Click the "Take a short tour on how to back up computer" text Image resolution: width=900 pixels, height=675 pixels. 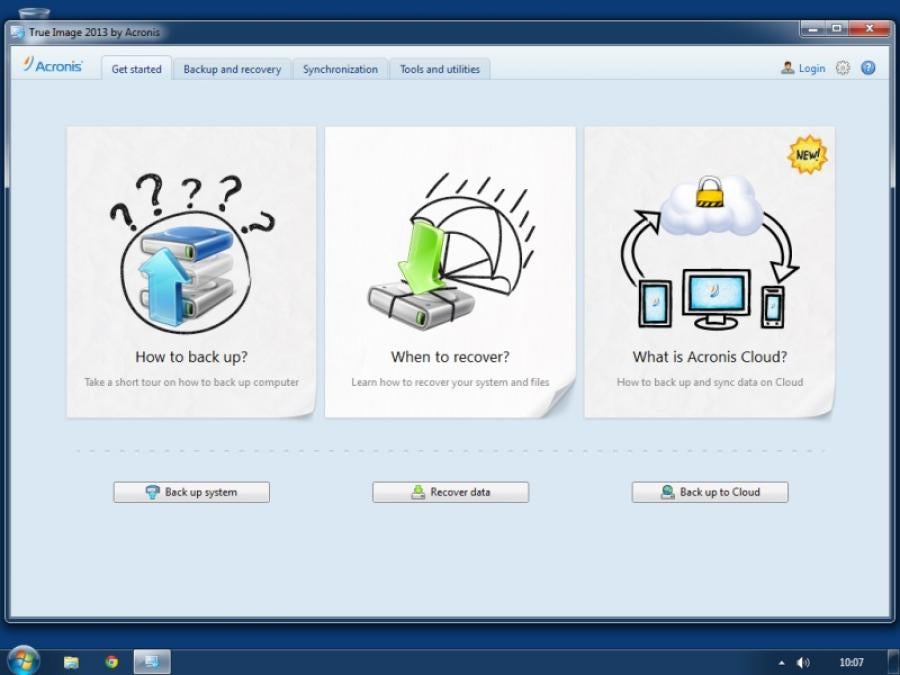(x=192, y=382)
